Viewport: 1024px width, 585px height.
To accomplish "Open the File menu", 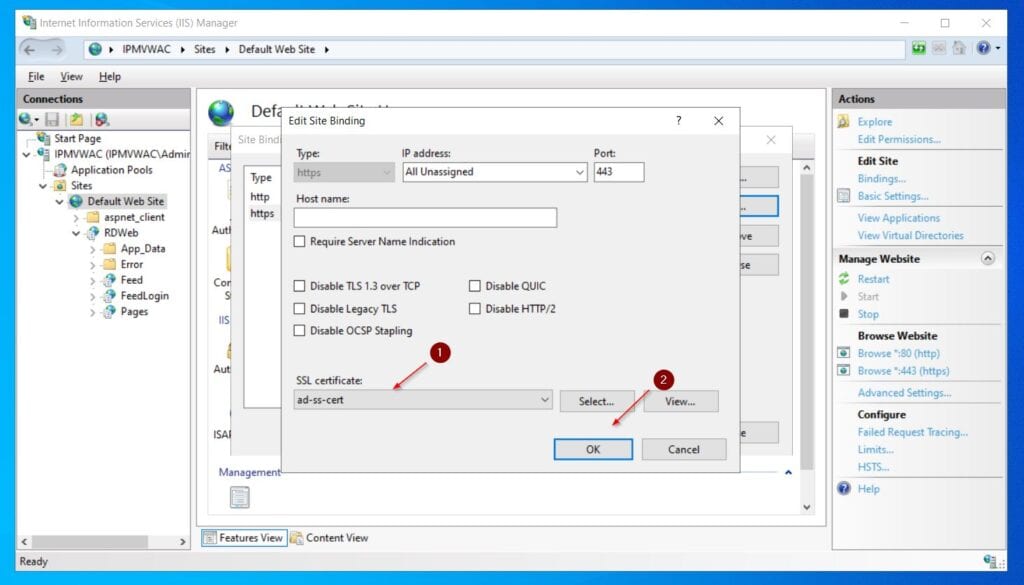I will (x=36, y=76).
